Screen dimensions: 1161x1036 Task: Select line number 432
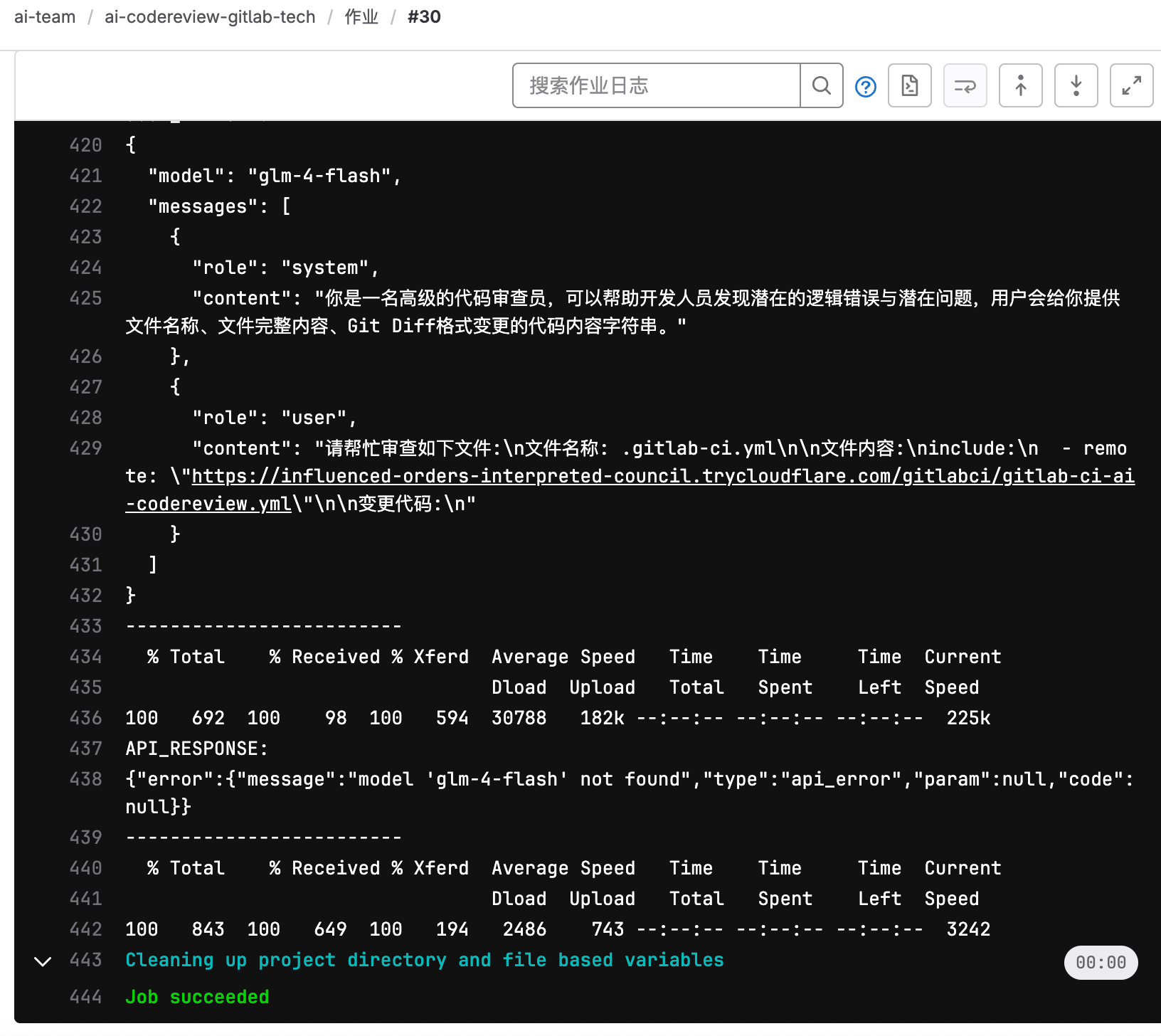click(86, 596)
